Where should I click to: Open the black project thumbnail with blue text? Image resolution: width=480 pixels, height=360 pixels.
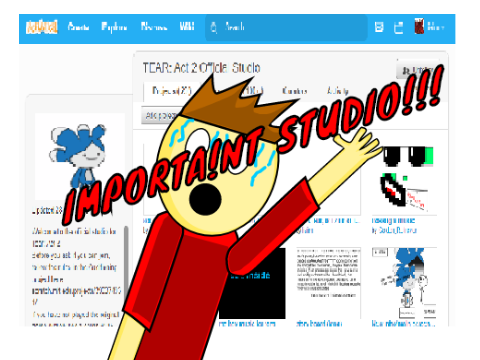[x=252, y=283]
